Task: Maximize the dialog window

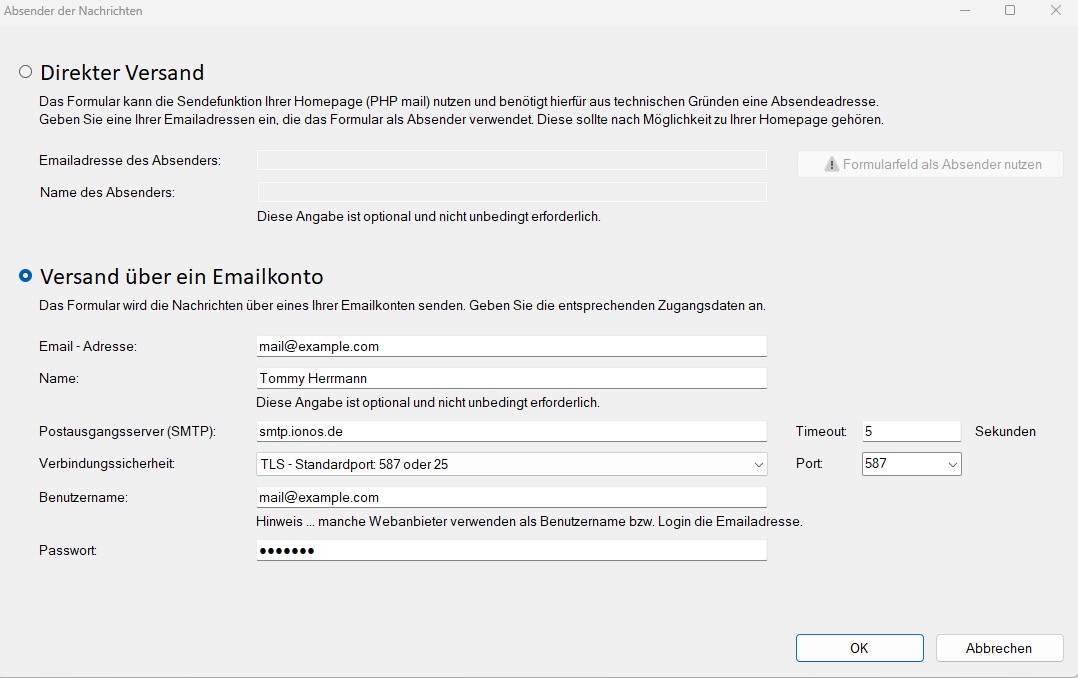Action: [1010, 10]
